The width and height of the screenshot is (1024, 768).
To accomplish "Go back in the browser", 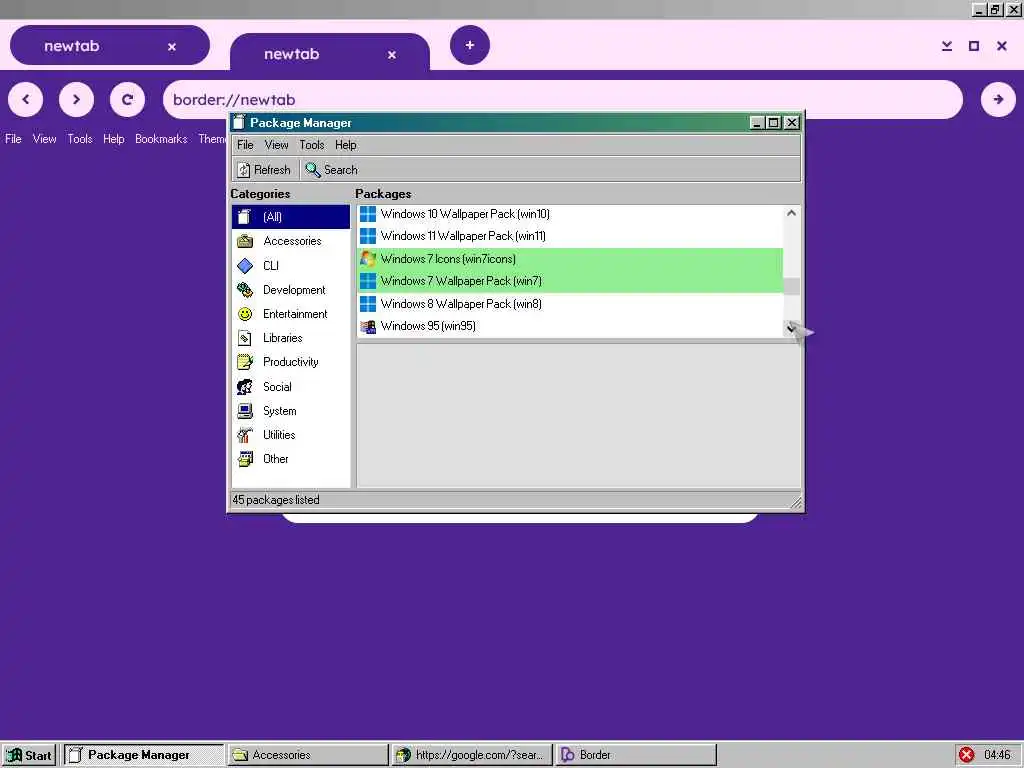I will (x=25, y=99).
